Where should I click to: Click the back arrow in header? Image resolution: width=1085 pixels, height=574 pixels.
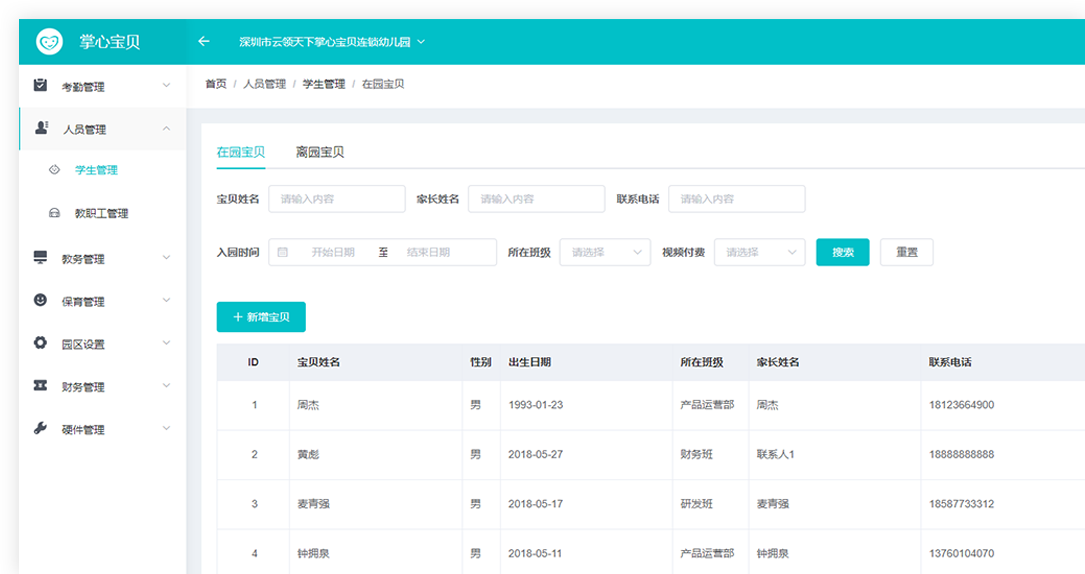(204, 42)
